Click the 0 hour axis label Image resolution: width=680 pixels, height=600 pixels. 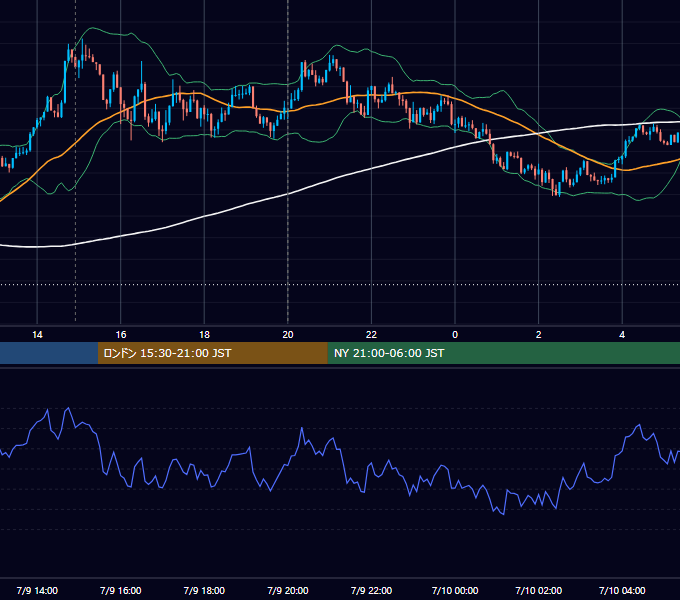point(455,335)
